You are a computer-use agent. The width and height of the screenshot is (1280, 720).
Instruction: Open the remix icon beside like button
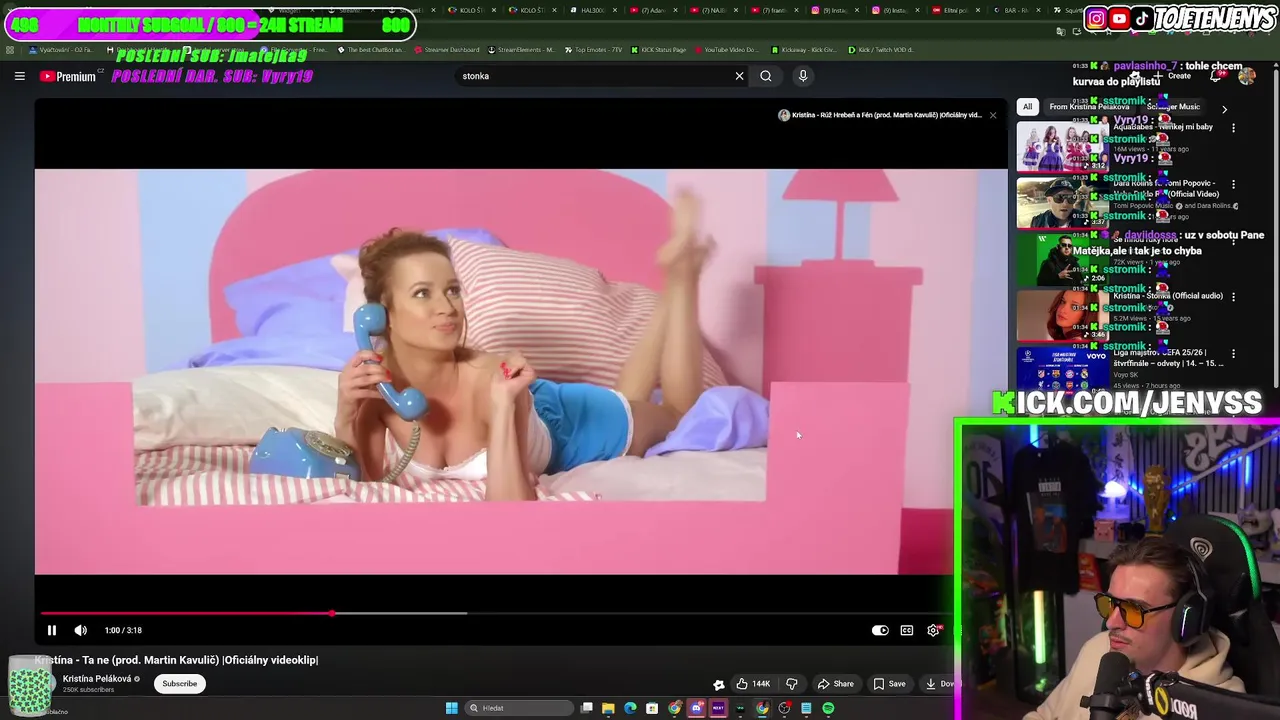tap(718, 685)
